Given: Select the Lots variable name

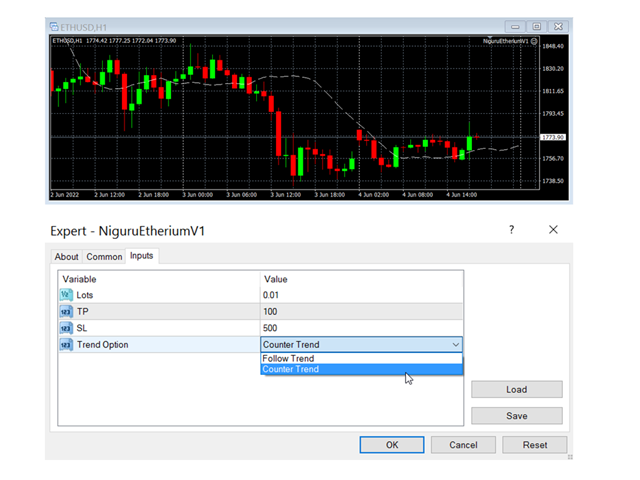Looking at the screenshot, I should point(85,295).
